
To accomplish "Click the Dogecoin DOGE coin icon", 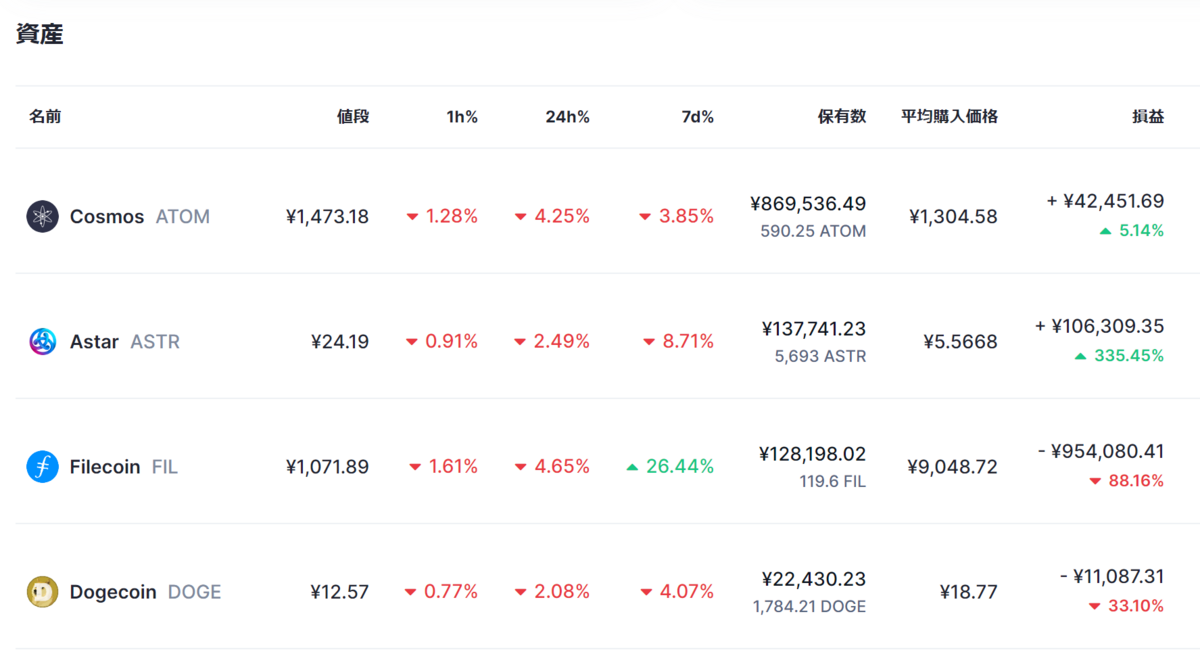I will tap(42, 592).
